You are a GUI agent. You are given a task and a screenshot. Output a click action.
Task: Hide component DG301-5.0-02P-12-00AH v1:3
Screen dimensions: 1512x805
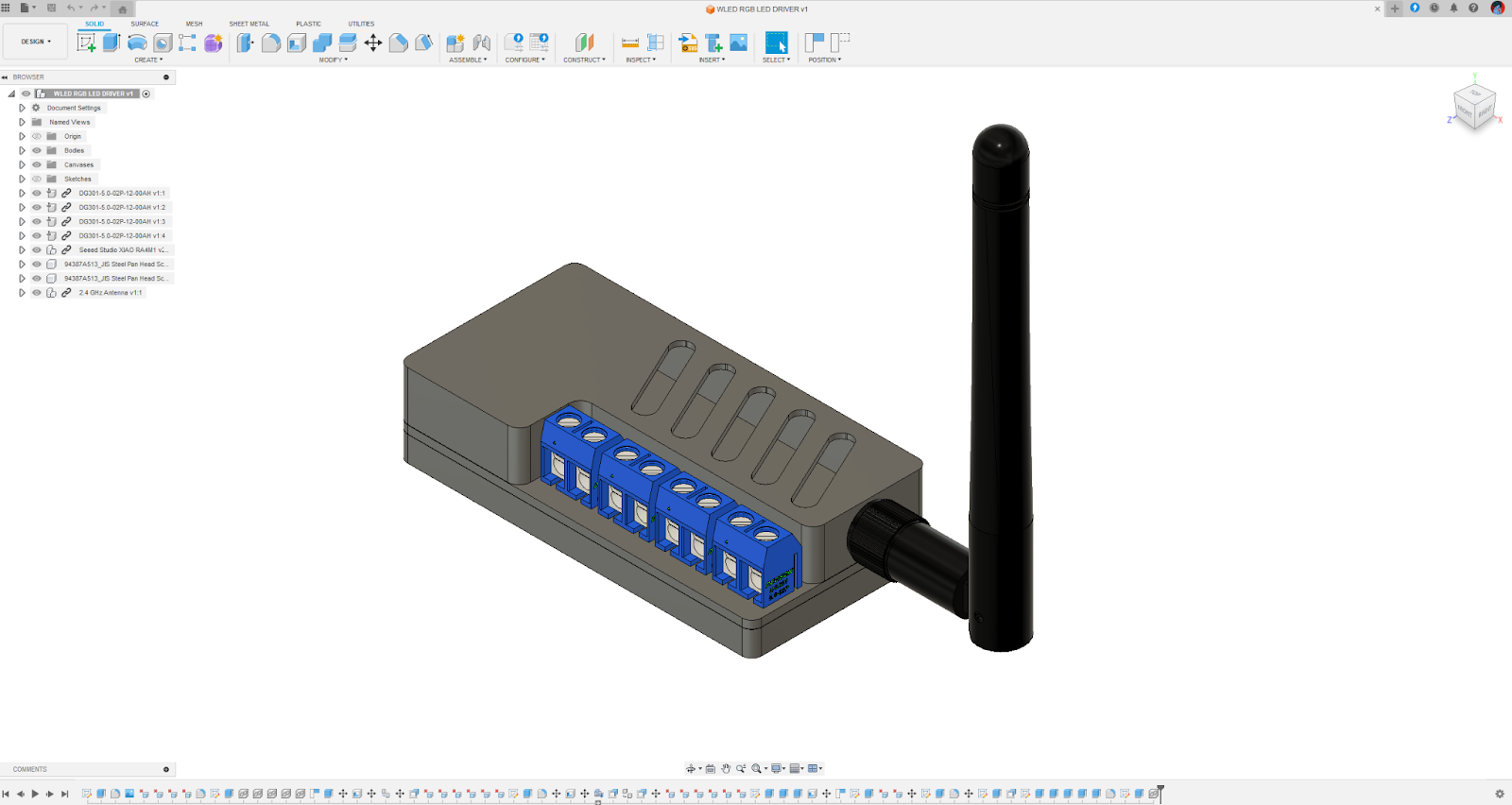37,221
